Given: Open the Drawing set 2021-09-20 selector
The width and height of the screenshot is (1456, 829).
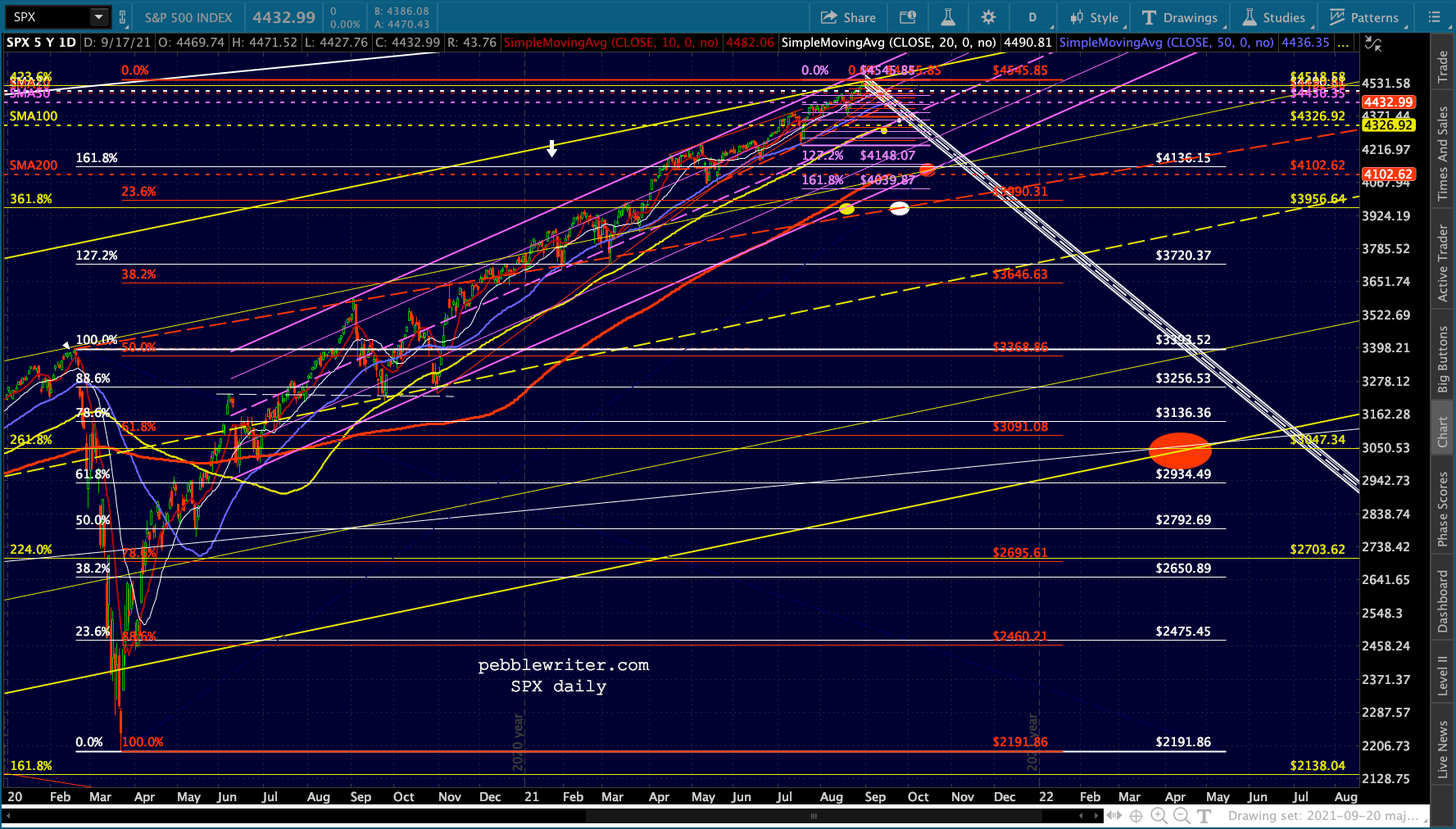Looking at the screenshot, I should pos(1327,816).
